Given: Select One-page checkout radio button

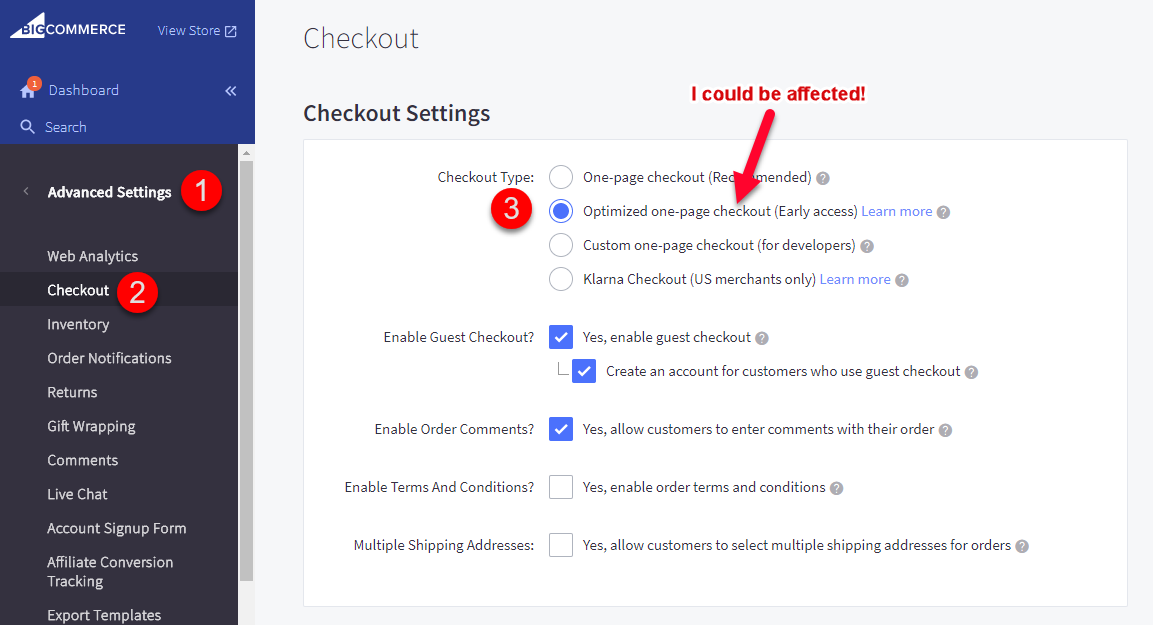Looking at the screenshot, I should click(x=561, y=177).
